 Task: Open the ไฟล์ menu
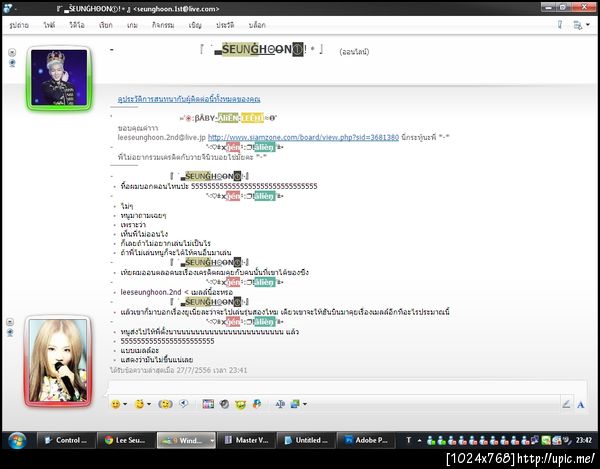pos(49,25)
